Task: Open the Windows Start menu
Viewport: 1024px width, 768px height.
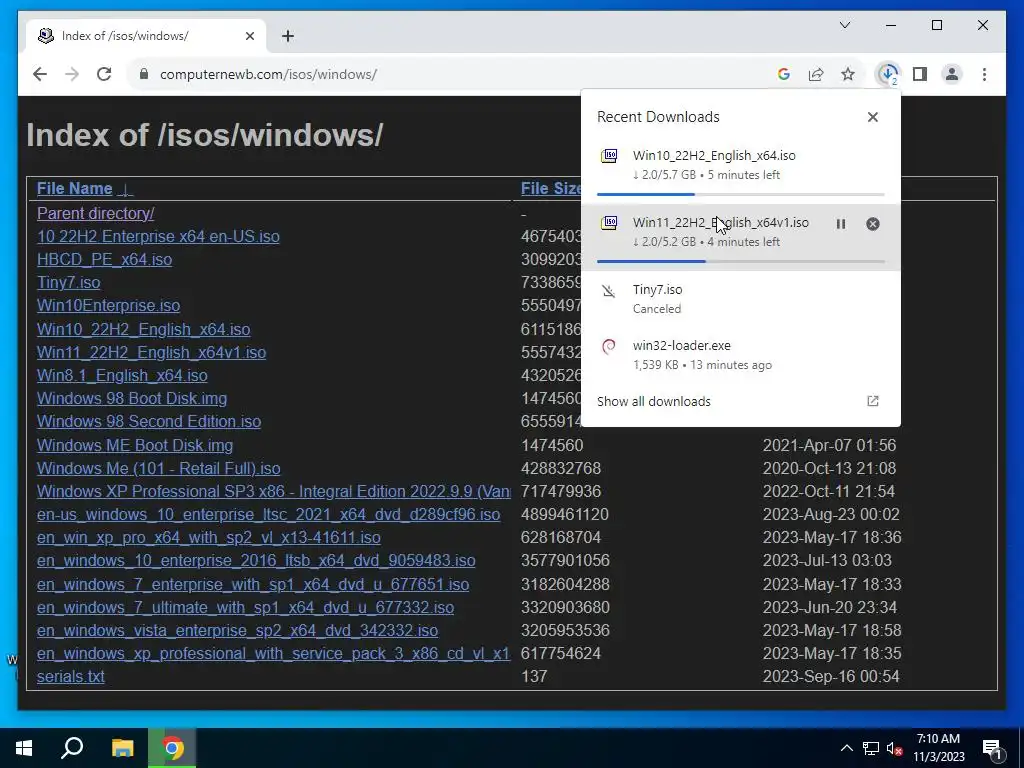Action: tap(24, 748)
